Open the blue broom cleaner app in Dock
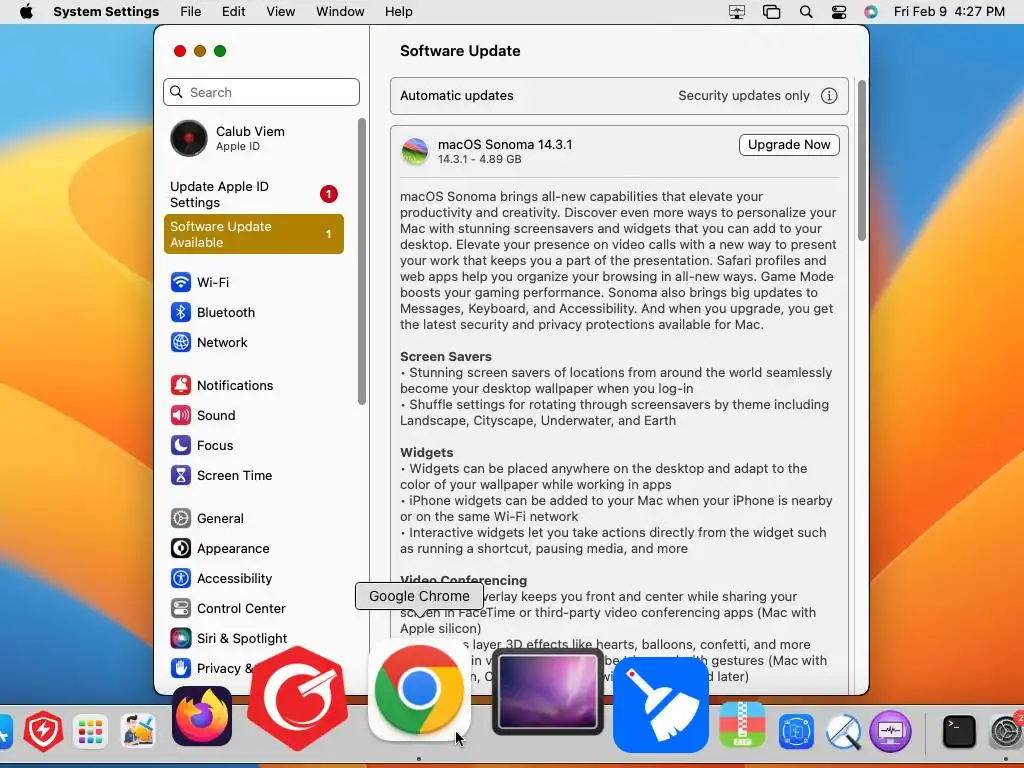 661,705
